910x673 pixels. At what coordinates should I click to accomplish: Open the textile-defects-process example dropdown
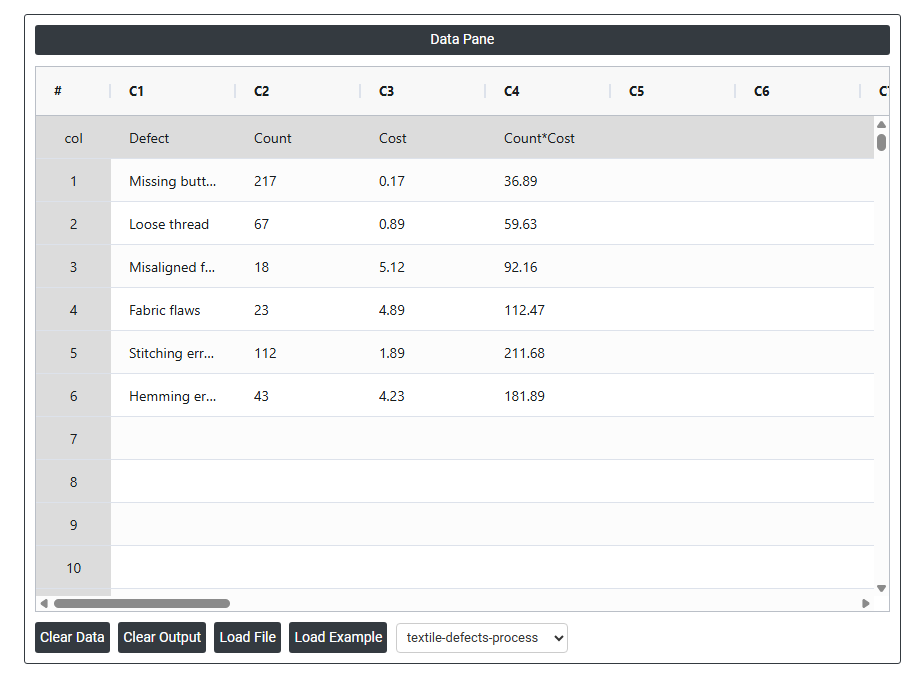pyautogui.click(x=481, y=638)
